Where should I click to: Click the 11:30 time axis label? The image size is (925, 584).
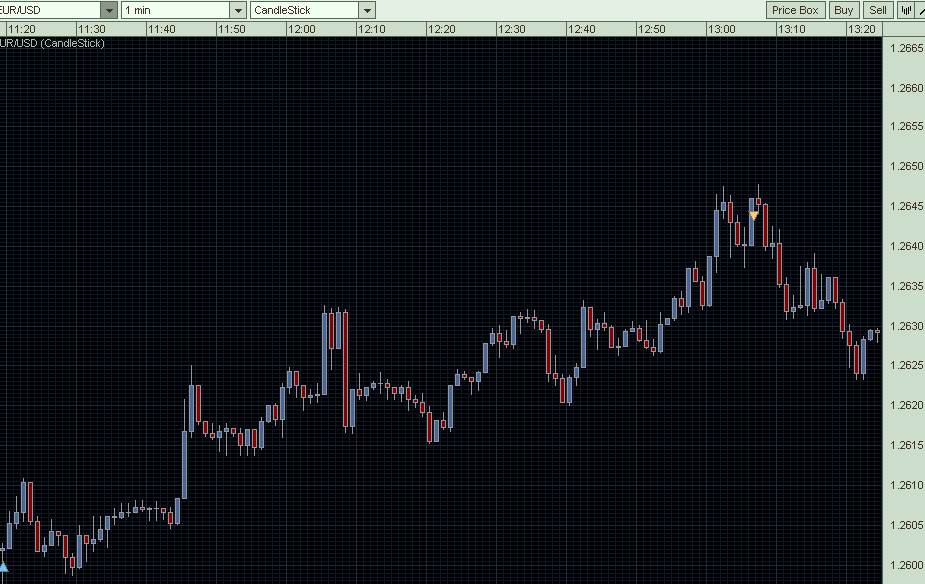[x=91, y=29]
